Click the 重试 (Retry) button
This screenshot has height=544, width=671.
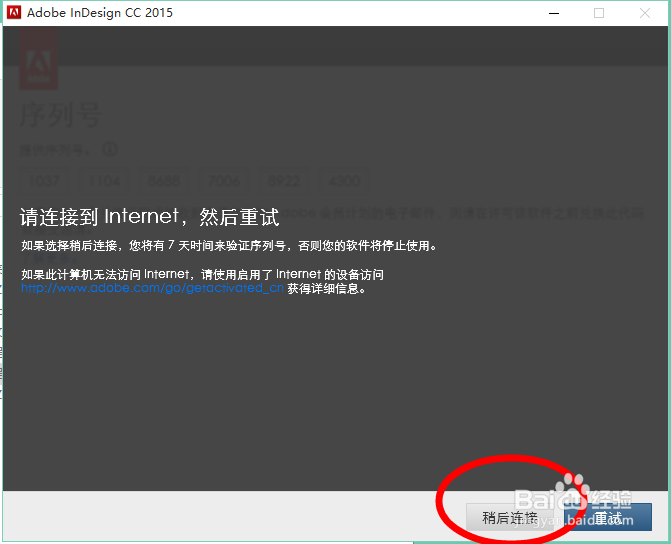(x=608, y=517)
